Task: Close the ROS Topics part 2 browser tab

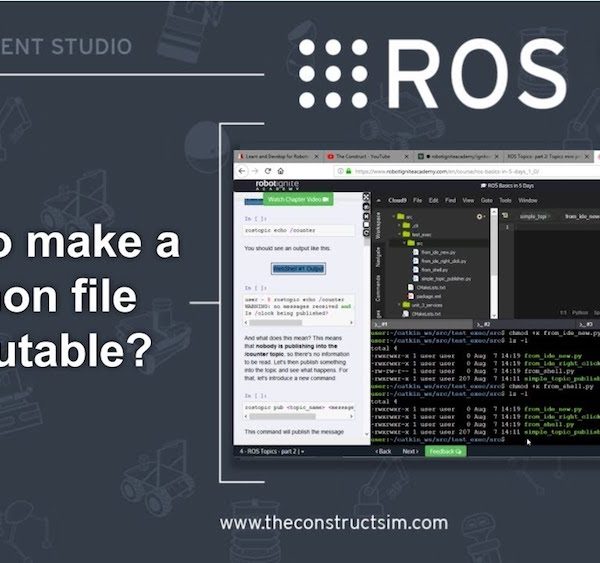Action: pos(587,157)
